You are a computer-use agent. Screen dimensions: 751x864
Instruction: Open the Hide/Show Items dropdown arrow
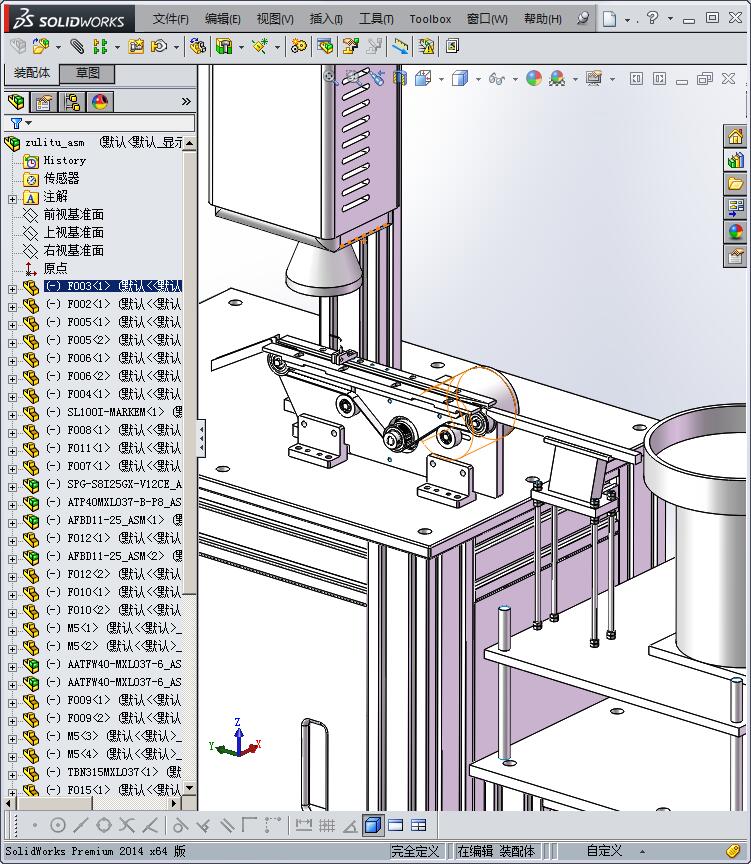pyautogui.click(x=515, y=79)
